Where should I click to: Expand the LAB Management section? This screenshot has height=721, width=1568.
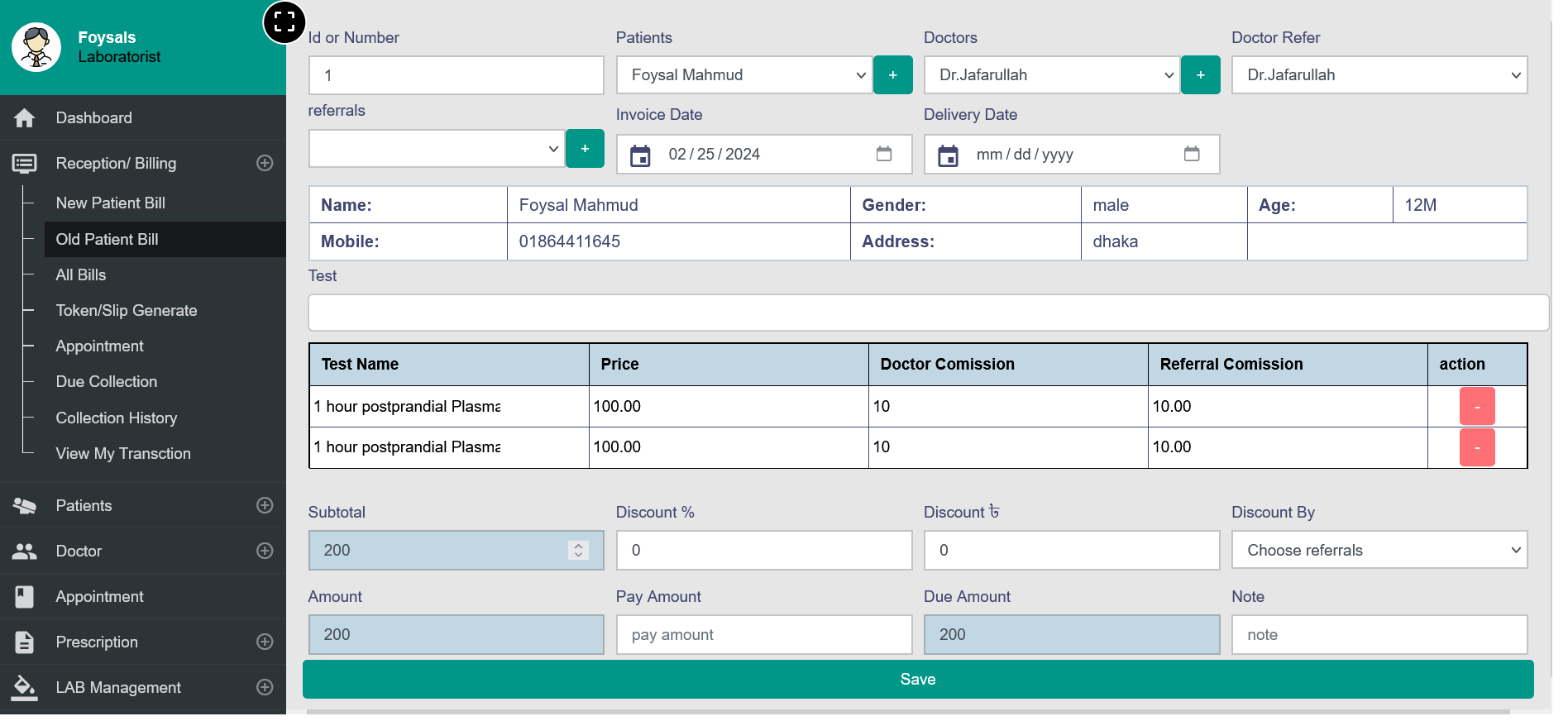tap(265, 687)
